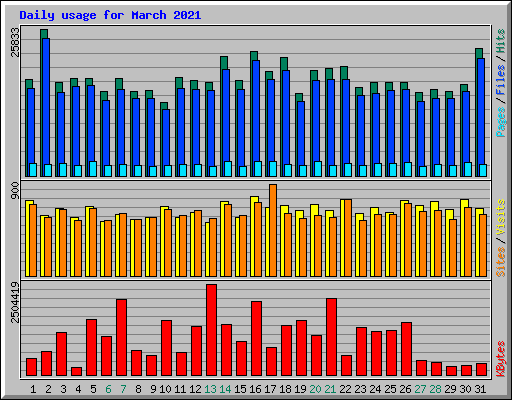Click green weekend day 6 label
This screenshot has width=512, height=400.
[x=108, y=389]
